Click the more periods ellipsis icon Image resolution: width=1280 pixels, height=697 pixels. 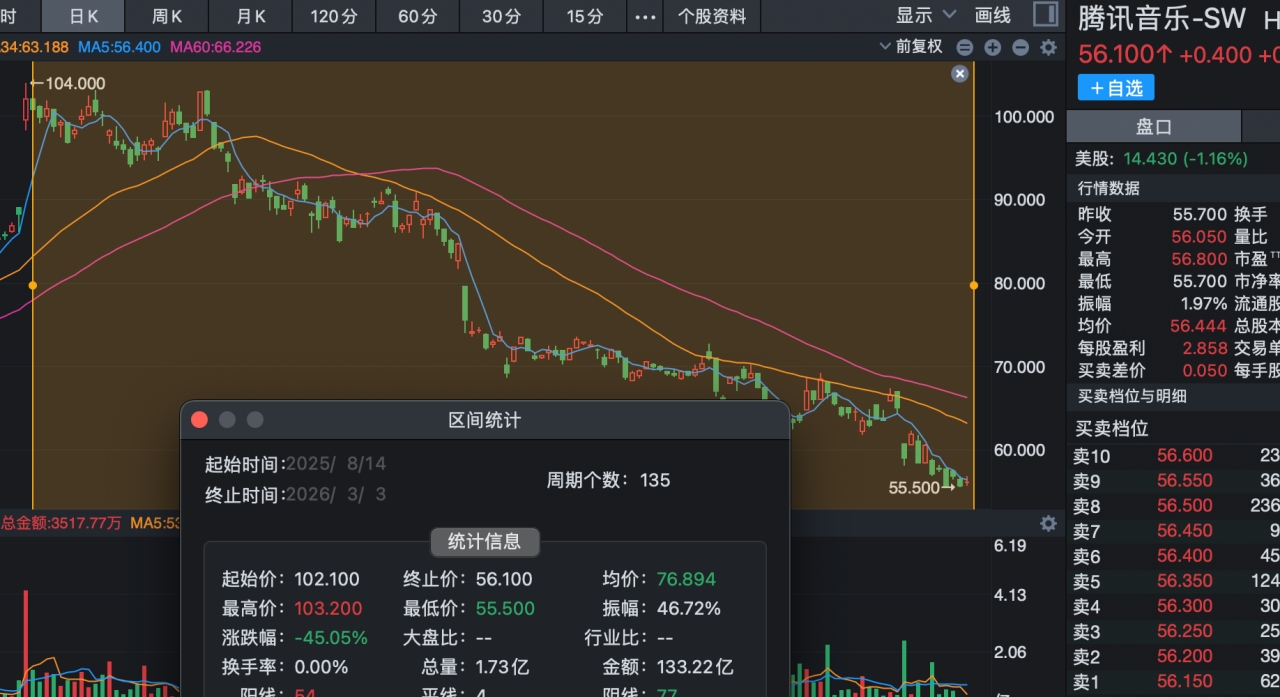pyautogui.click(x=647, y=16)
